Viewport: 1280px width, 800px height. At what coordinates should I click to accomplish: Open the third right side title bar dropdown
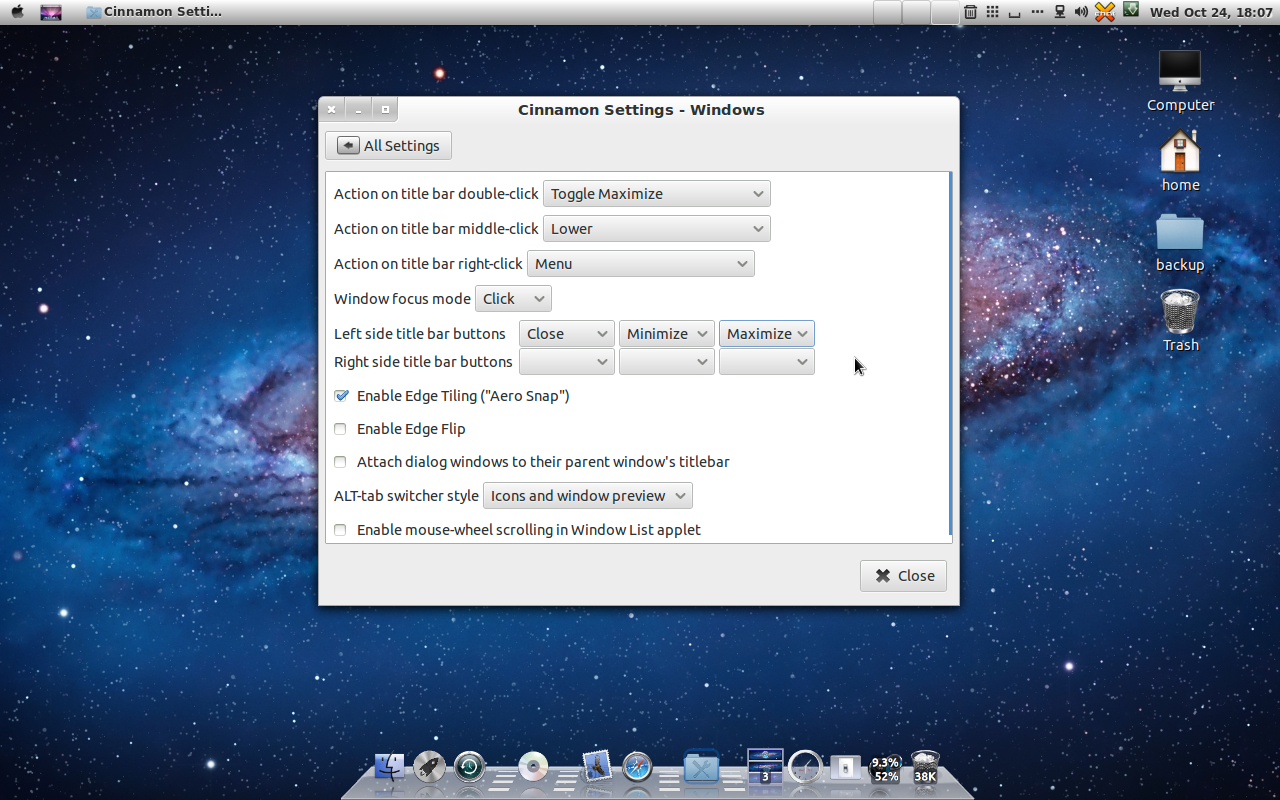(767, 362)
